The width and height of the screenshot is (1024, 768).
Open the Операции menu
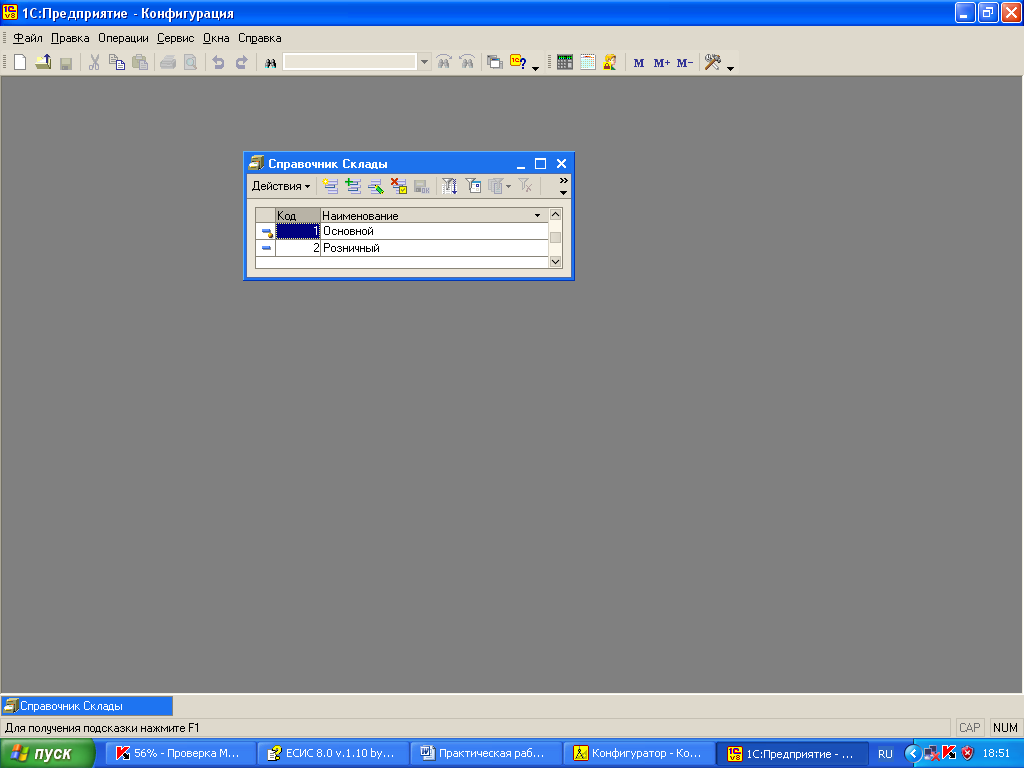pos(123,38)
